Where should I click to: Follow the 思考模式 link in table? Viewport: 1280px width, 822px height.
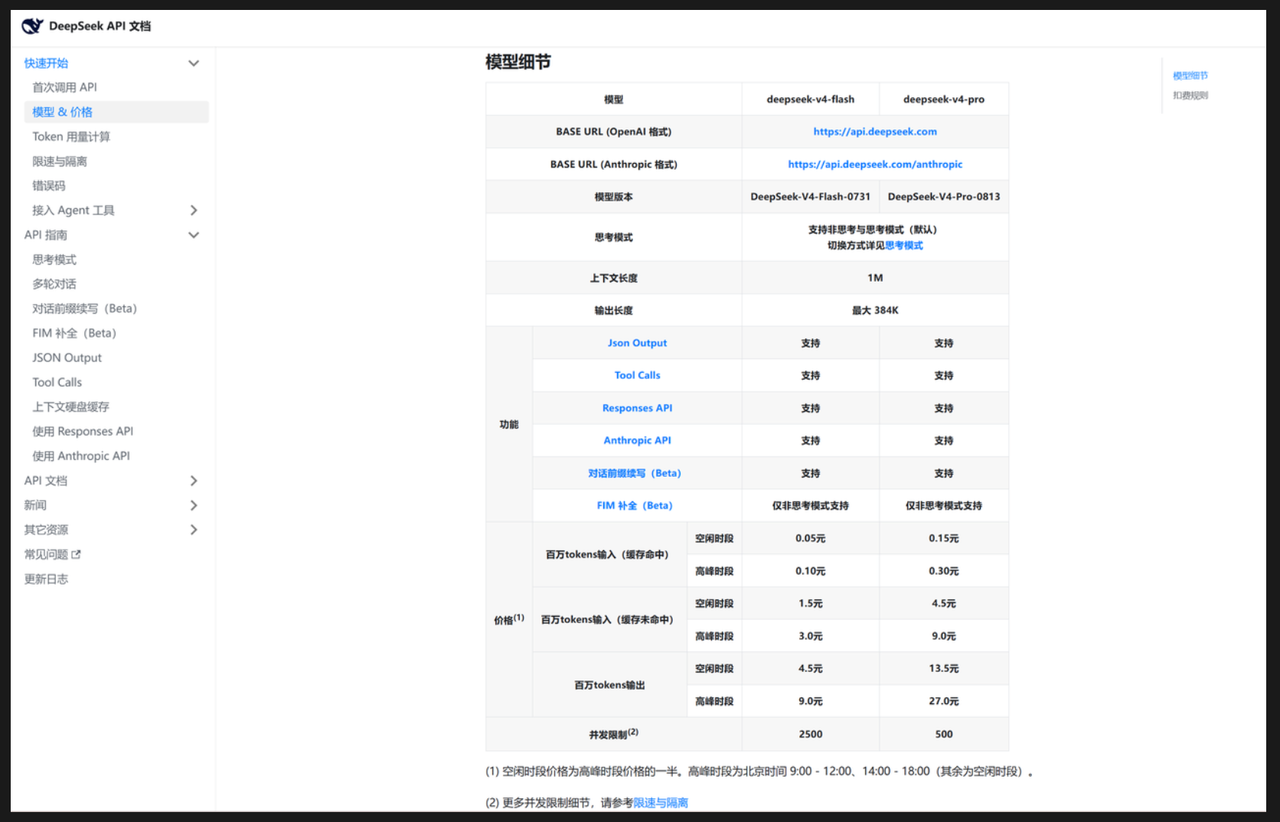(904, 245)
